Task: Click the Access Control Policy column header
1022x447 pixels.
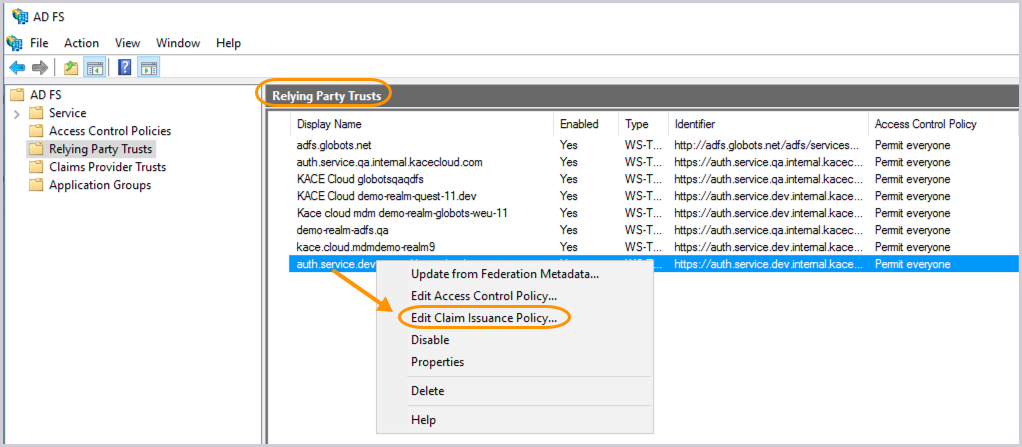Action: click(925, 124)
